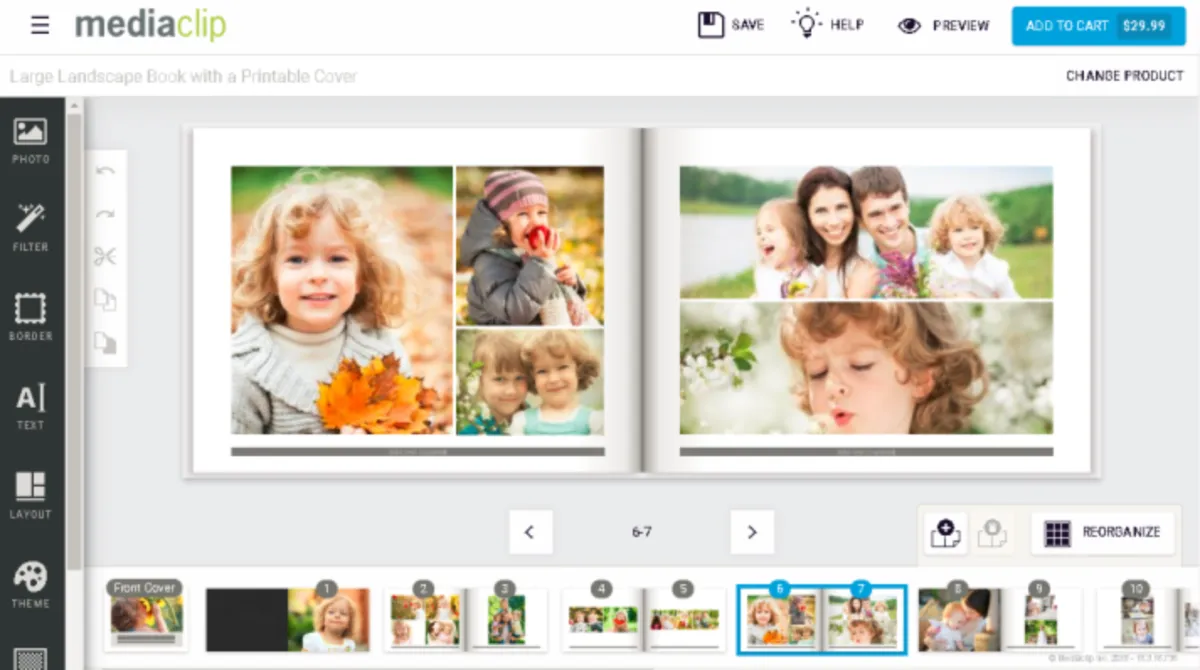This screenshot has width=1200, height=670.
Task: Open the hamburger menu
Action: pyautogui.click(x=40, y=26)
